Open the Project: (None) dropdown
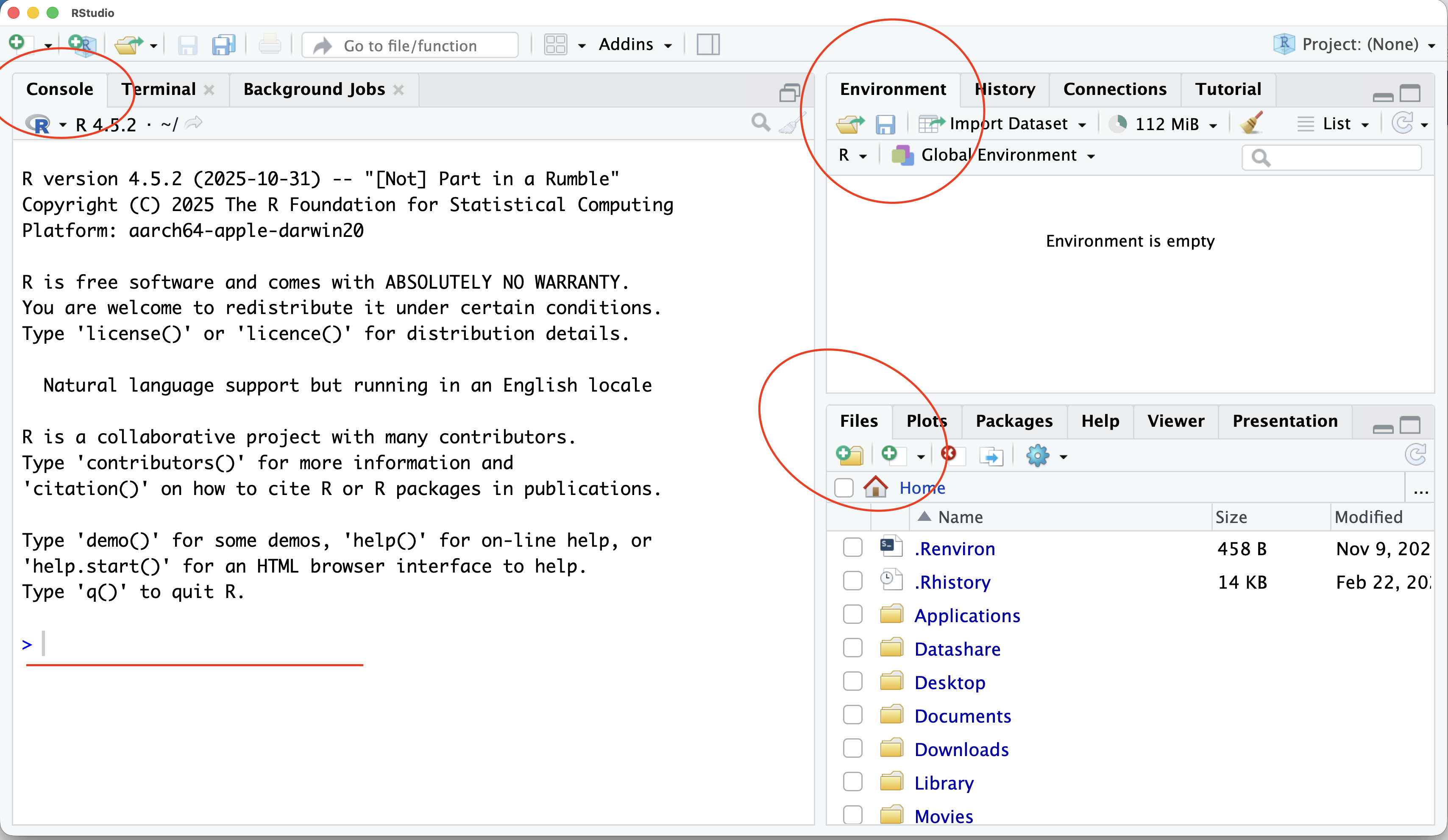The image size is (1448, 840). click(x=1362, y=44)
